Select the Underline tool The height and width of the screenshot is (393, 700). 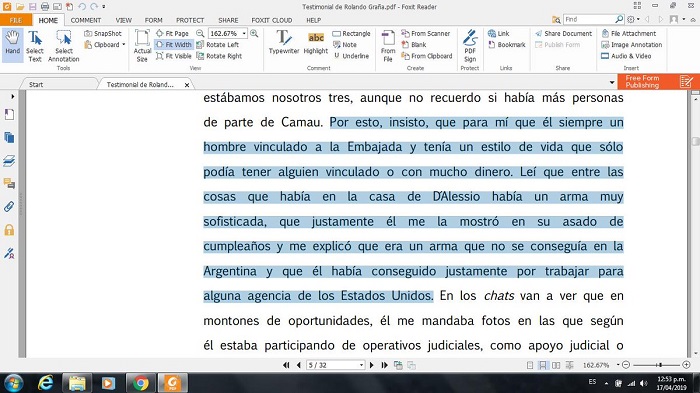click(x=351, y=56)
